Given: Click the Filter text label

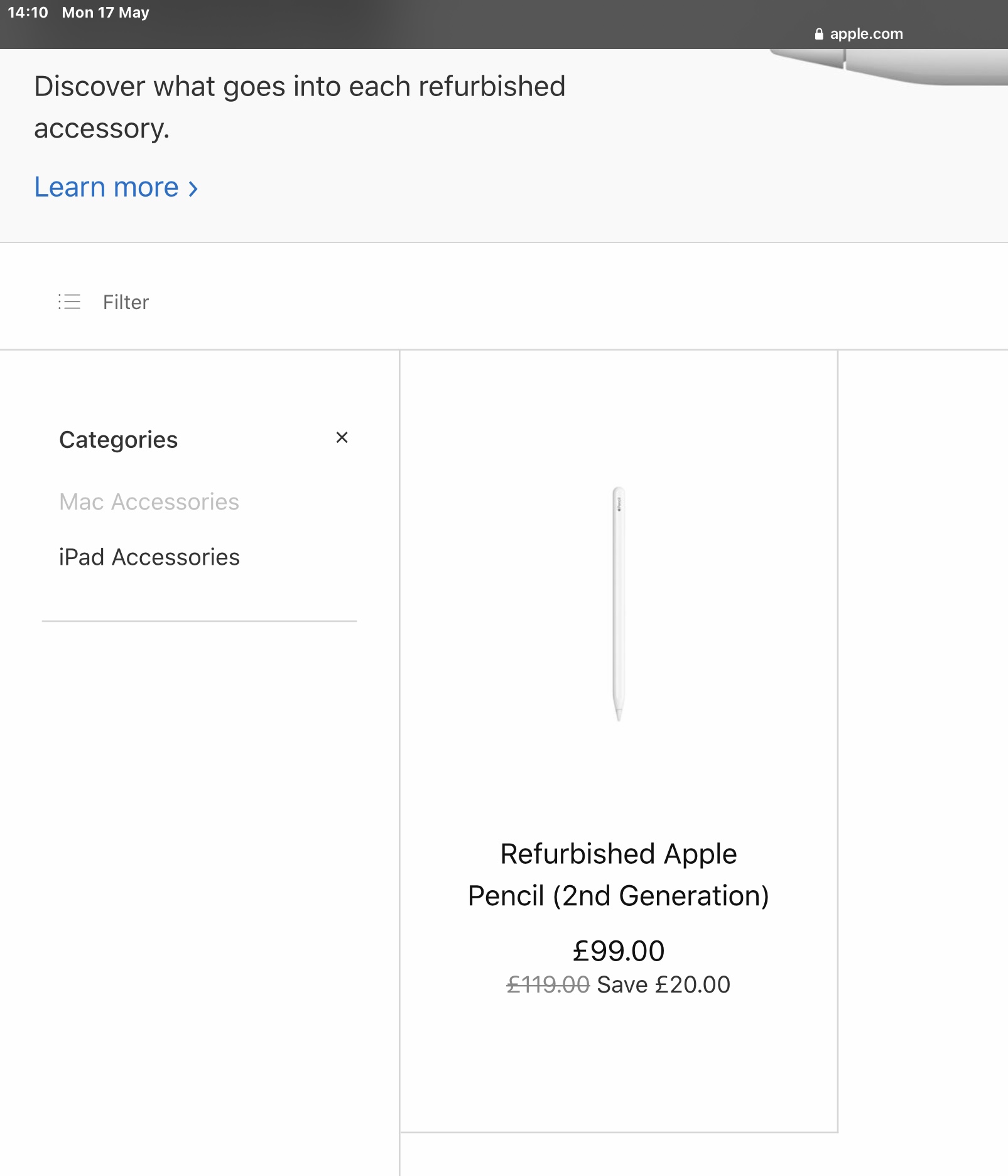Looking at the screenshot, I should tap(126, 302).
